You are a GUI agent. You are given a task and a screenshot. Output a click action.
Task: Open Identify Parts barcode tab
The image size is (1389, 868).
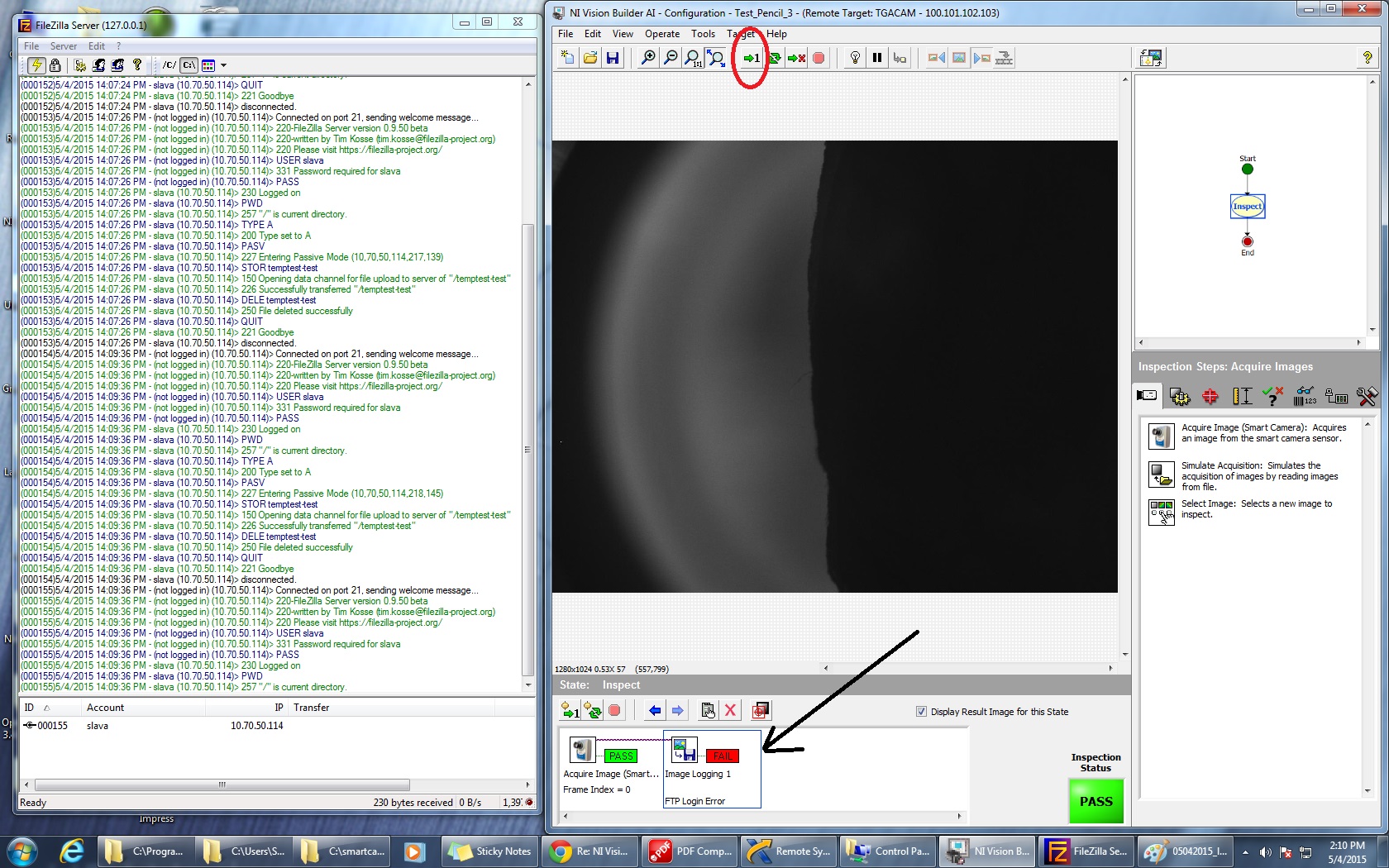[x=1305, y=397]
